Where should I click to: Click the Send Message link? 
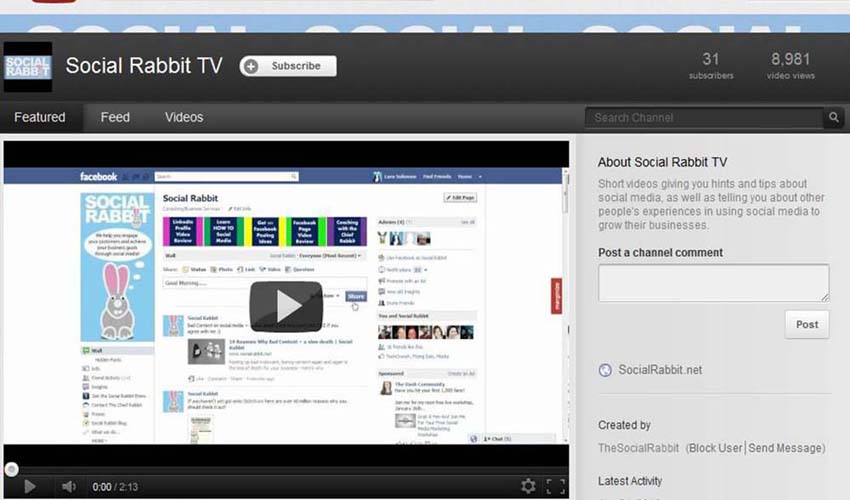click(785, 448)
